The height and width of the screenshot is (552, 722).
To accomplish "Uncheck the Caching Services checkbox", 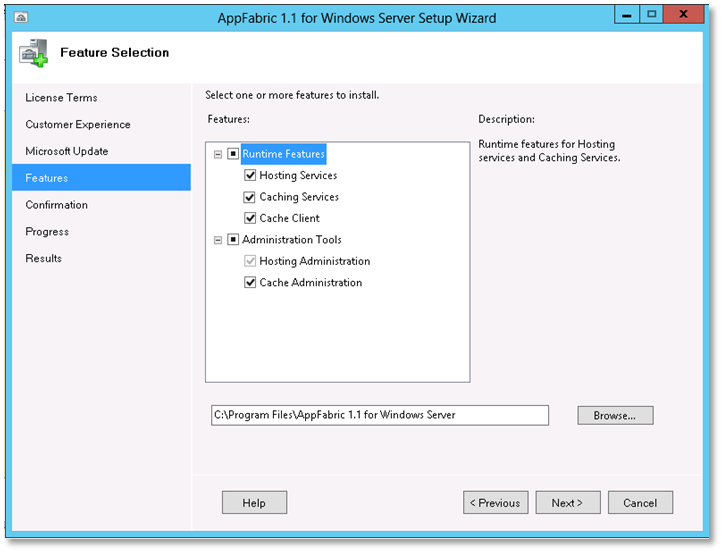I will (x=251, y=197).
